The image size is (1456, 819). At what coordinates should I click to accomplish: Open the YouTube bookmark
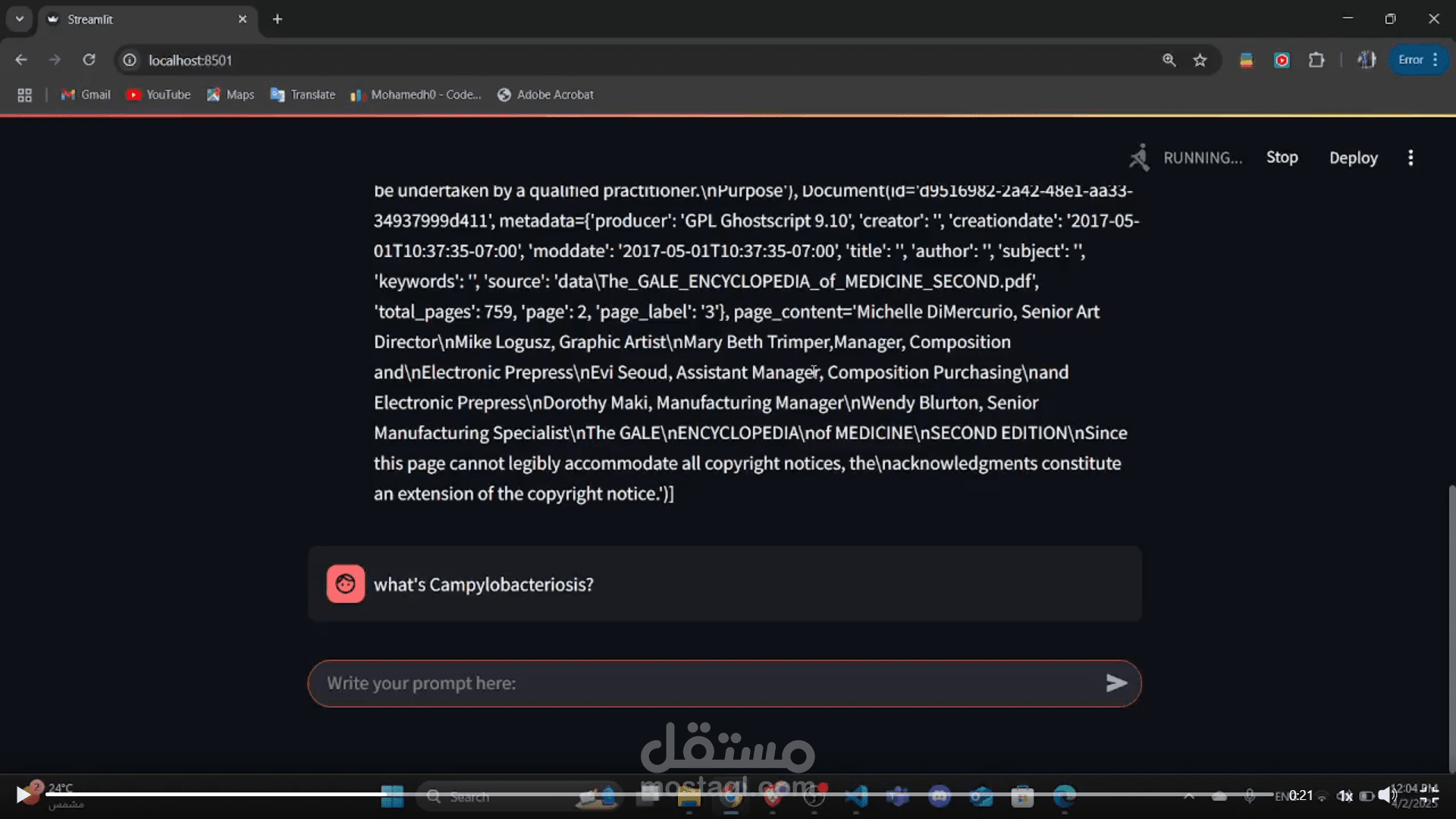click(x=158, y=95)
